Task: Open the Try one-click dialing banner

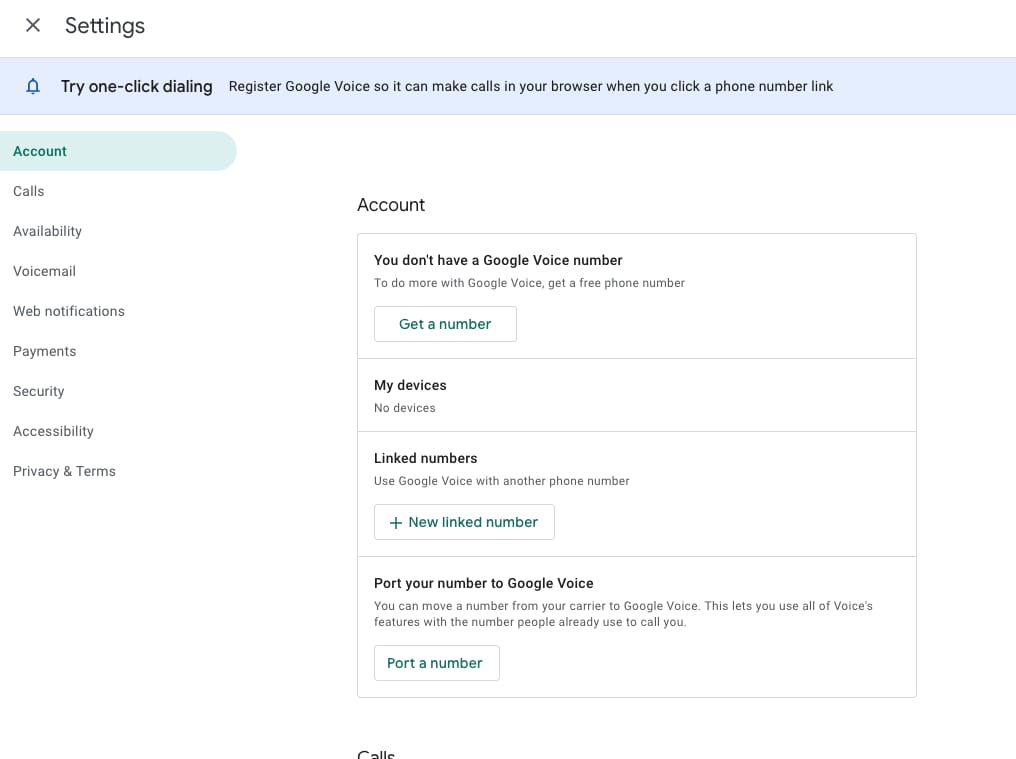Action: pos(136,86)
